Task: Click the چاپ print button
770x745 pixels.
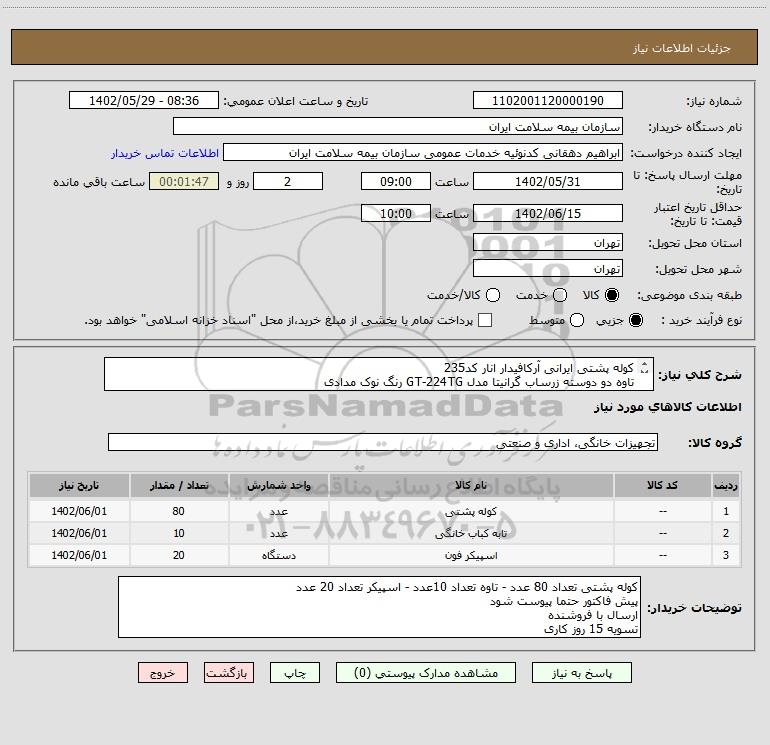Action: (x=295, y=673)
